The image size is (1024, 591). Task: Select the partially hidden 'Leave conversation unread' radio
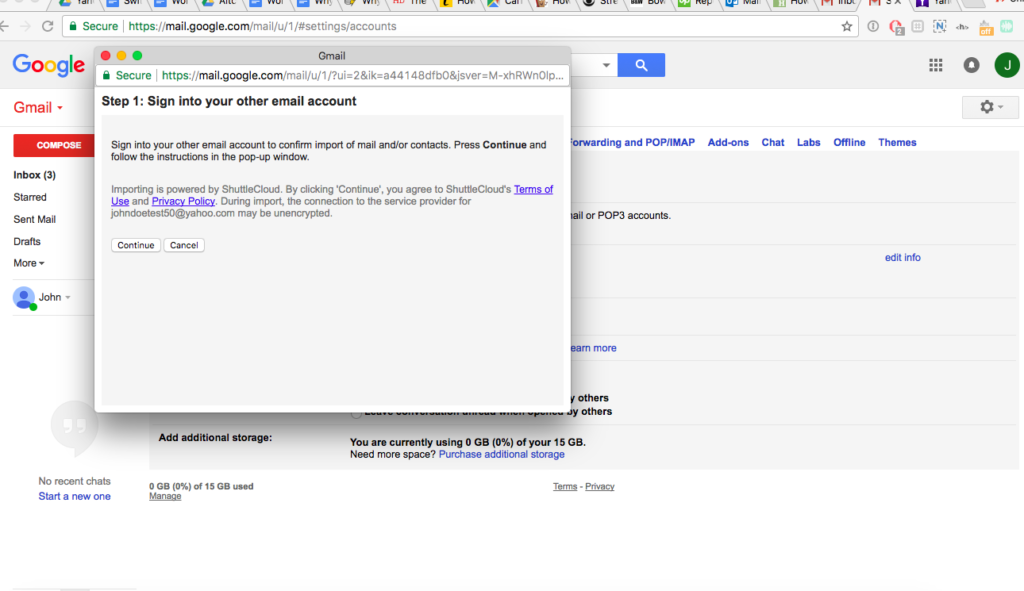click(x=356, y=412)
